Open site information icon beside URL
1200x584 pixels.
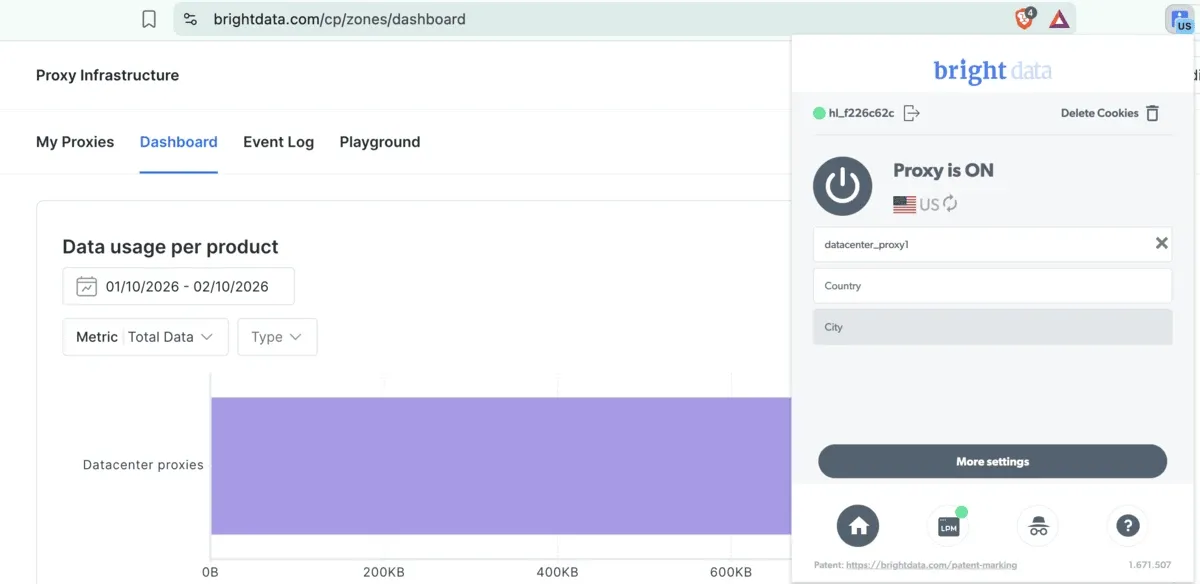point(191,19)
